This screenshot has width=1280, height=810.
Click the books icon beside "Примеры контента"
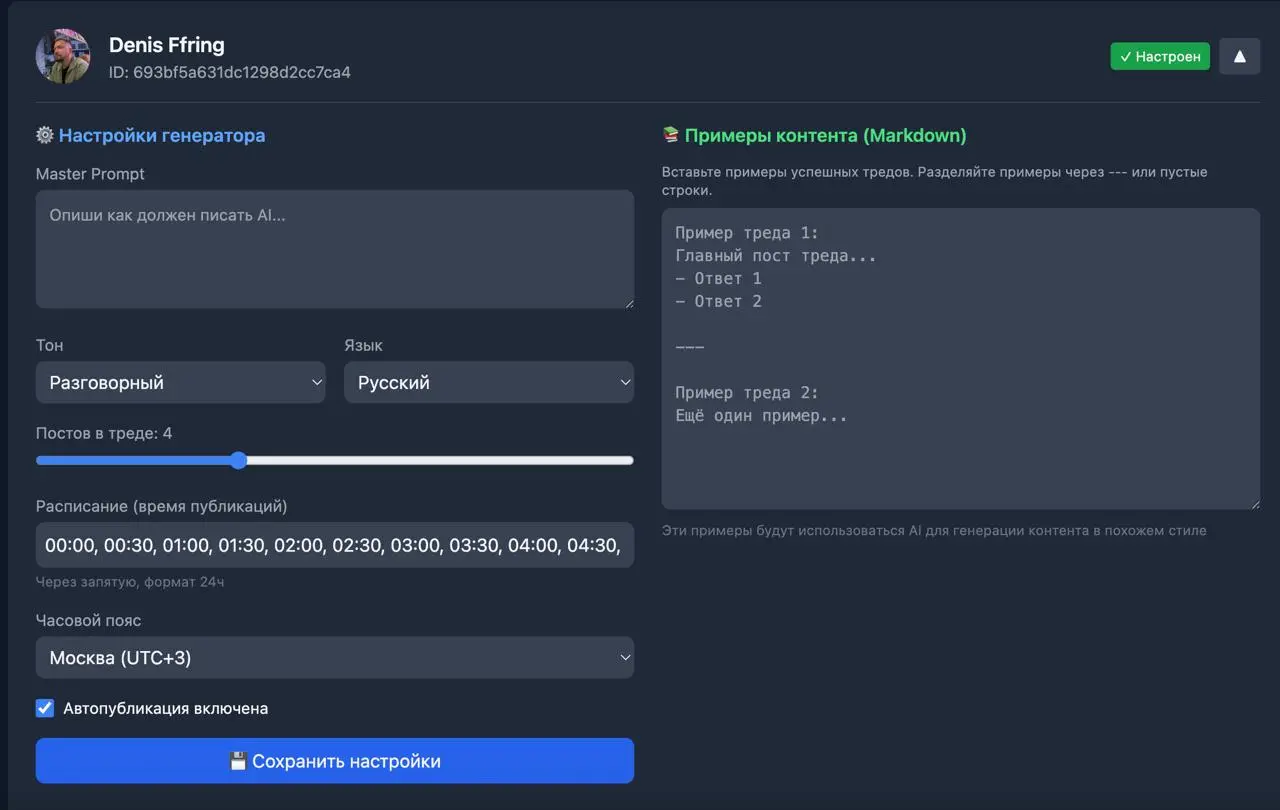(x=671, y=135)
